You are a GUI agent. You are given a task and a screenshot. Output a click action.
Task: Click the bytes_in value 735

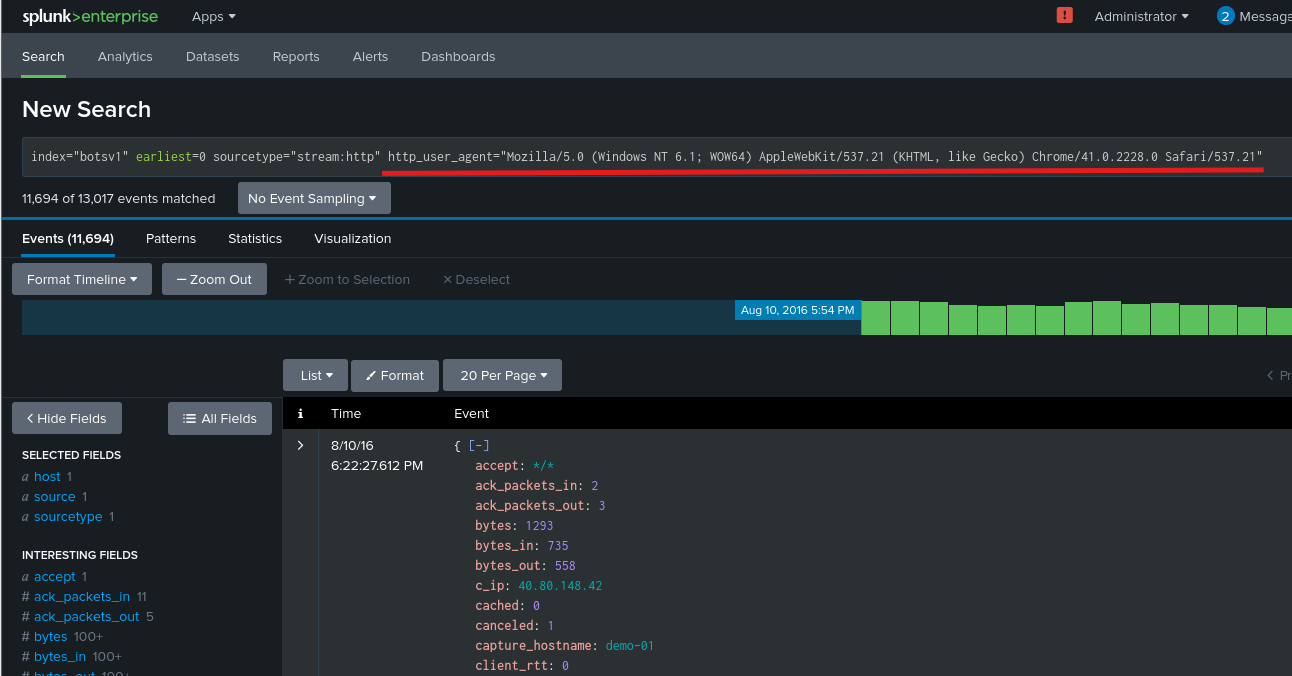click(x=558, y=545)
